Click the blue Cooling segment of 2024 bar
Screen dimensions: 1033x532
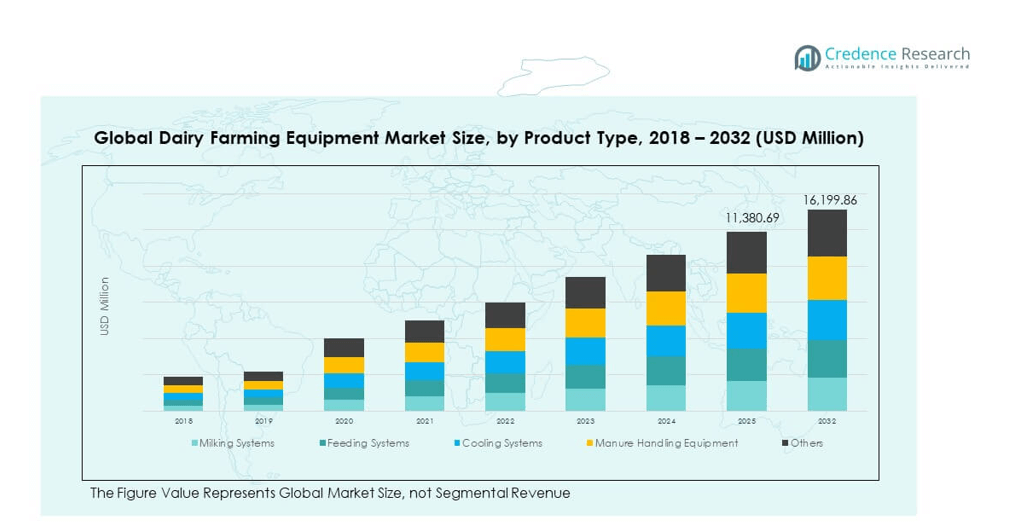(x=666, y=341)
